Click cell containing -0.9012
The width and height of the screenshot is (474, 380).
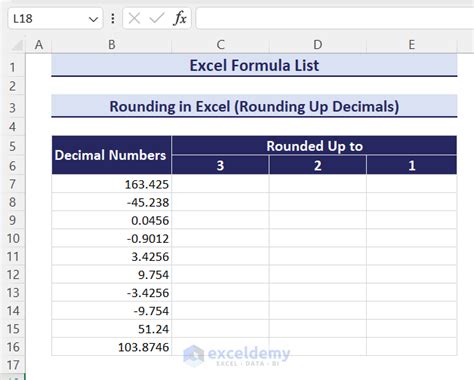pyautogui.click(x=112, y=238)
